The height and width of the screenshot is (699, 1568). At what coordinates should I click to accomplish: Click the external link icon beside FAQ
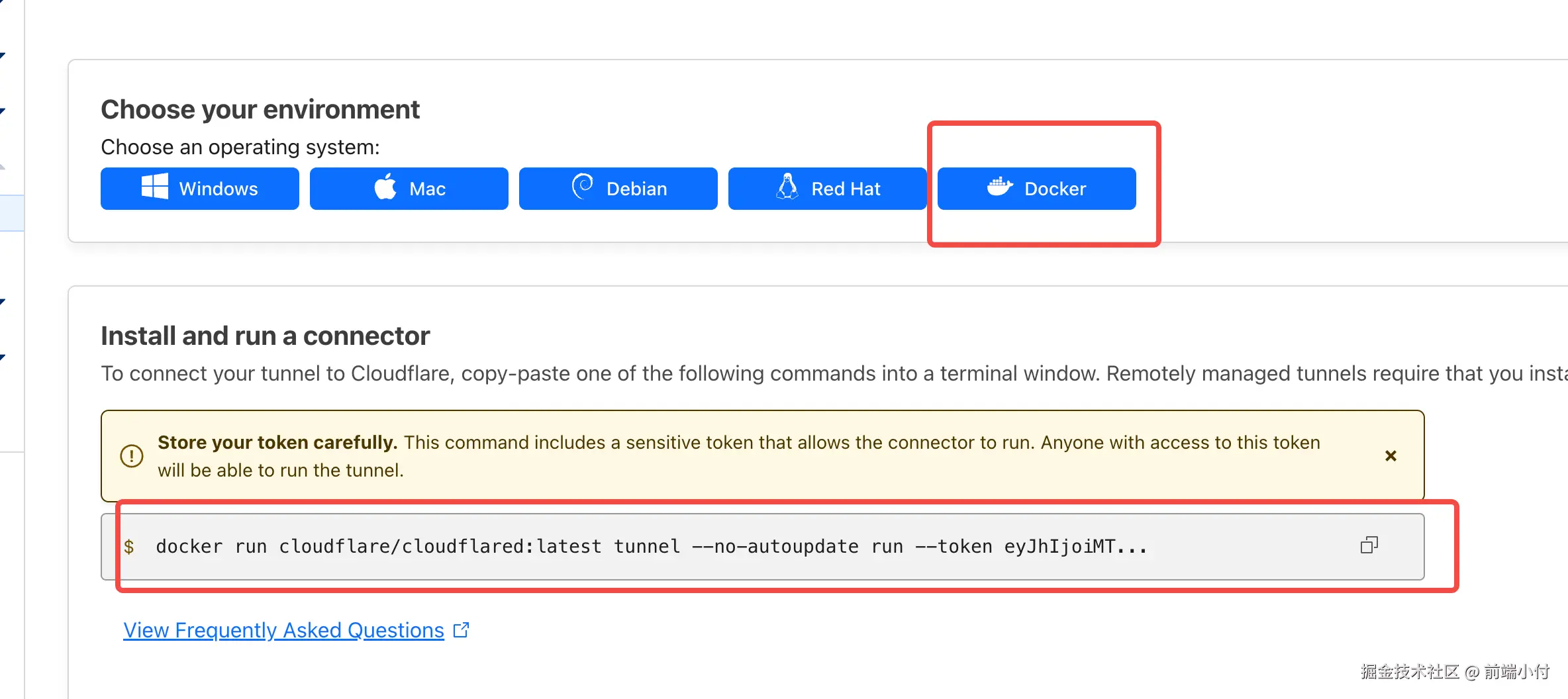pyautogui.click(x=462, y=630)
